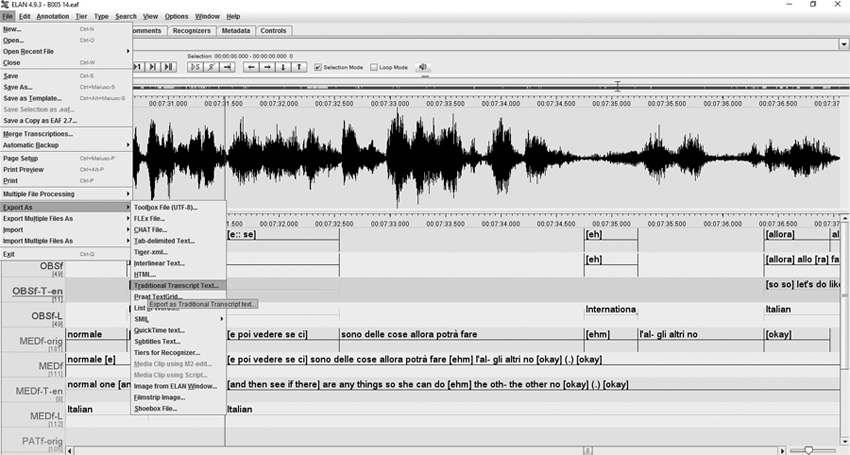The width and height of the screenshot is (850, 455).
Task: Choose Filmstrip Image export
Action: click(x=178, y=398)
